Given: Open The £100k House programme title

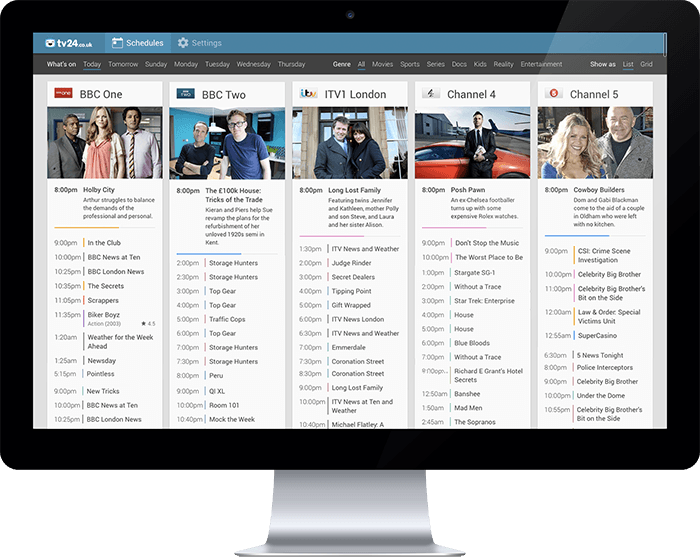Looking at the screenshot, I should (234, 195).
